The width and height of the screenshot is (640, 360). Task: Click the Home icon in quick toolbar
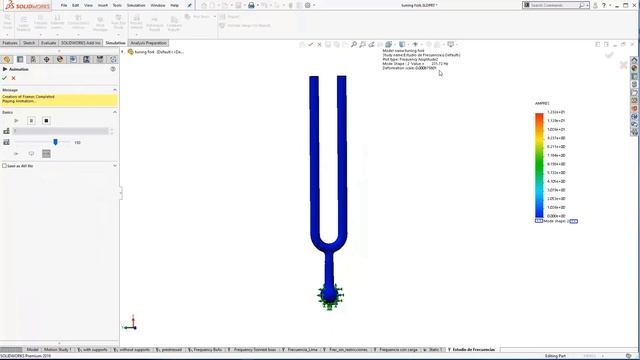click(204, 5)
